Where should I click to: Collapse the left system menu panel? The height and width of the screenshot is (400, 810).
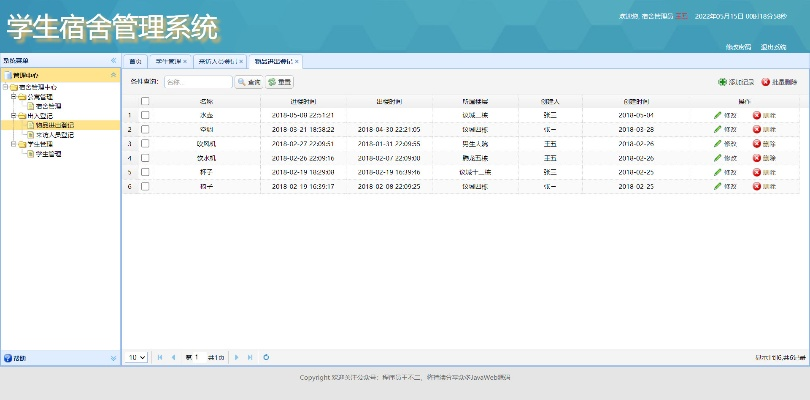pos(113,61)
